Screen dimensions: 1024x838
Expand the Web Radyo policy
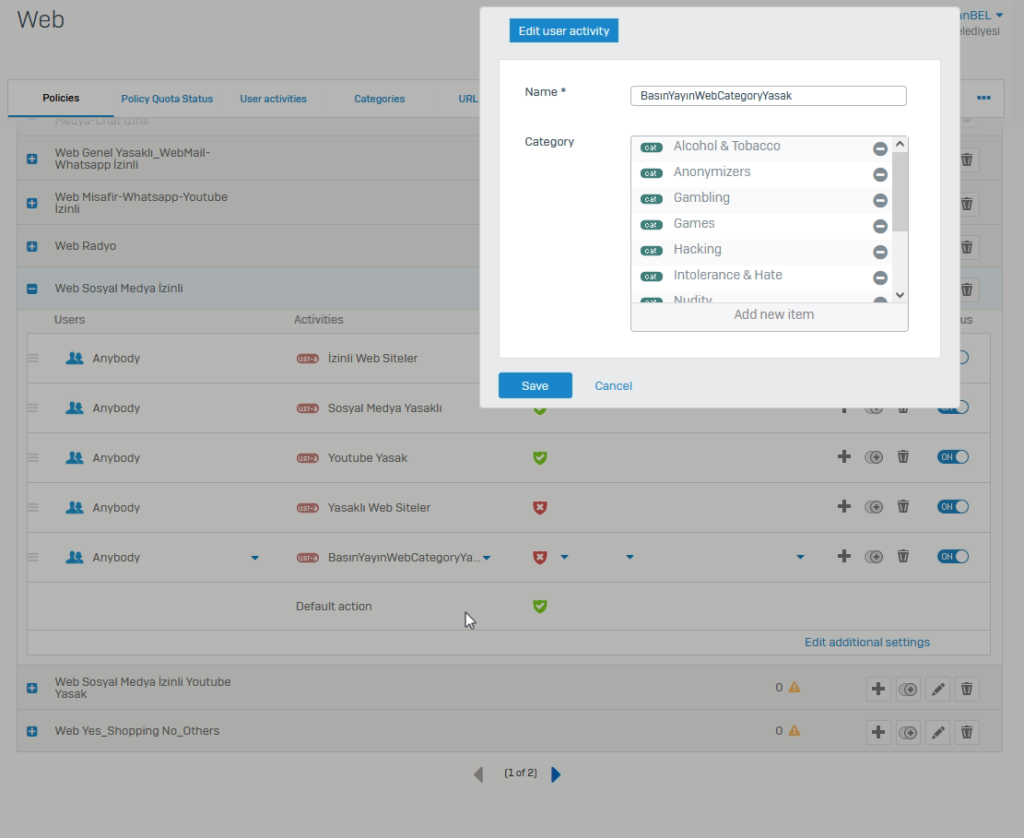(32, 246)
